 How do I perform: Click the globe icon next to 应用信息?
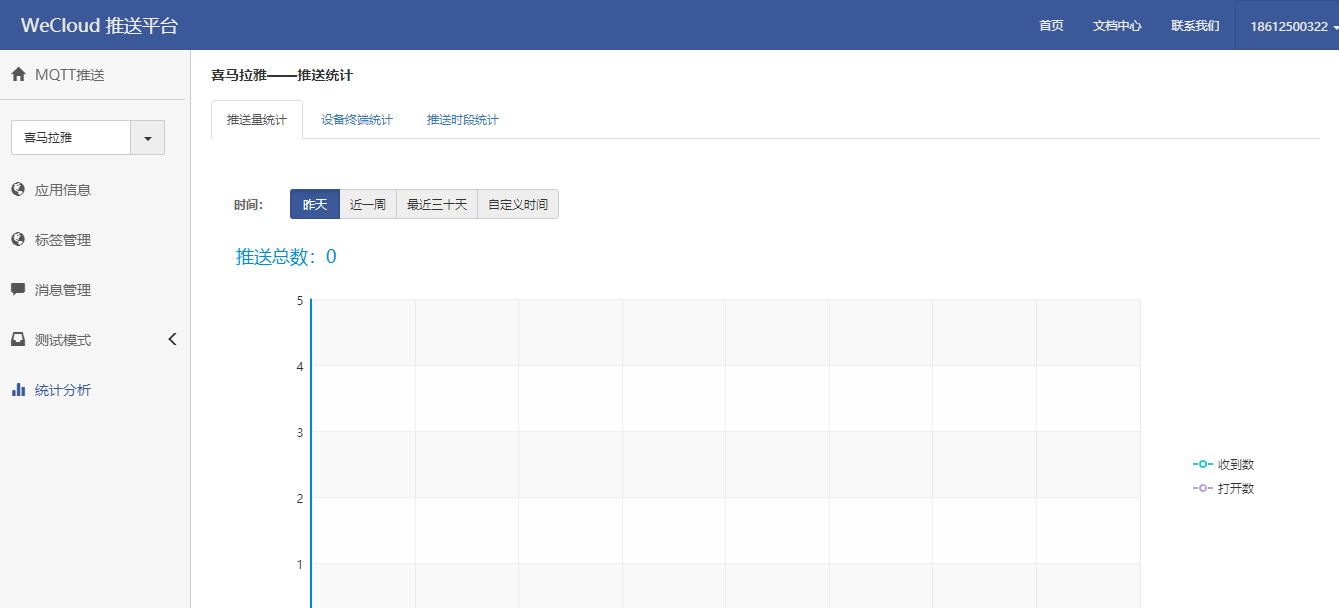pos(18,189)
